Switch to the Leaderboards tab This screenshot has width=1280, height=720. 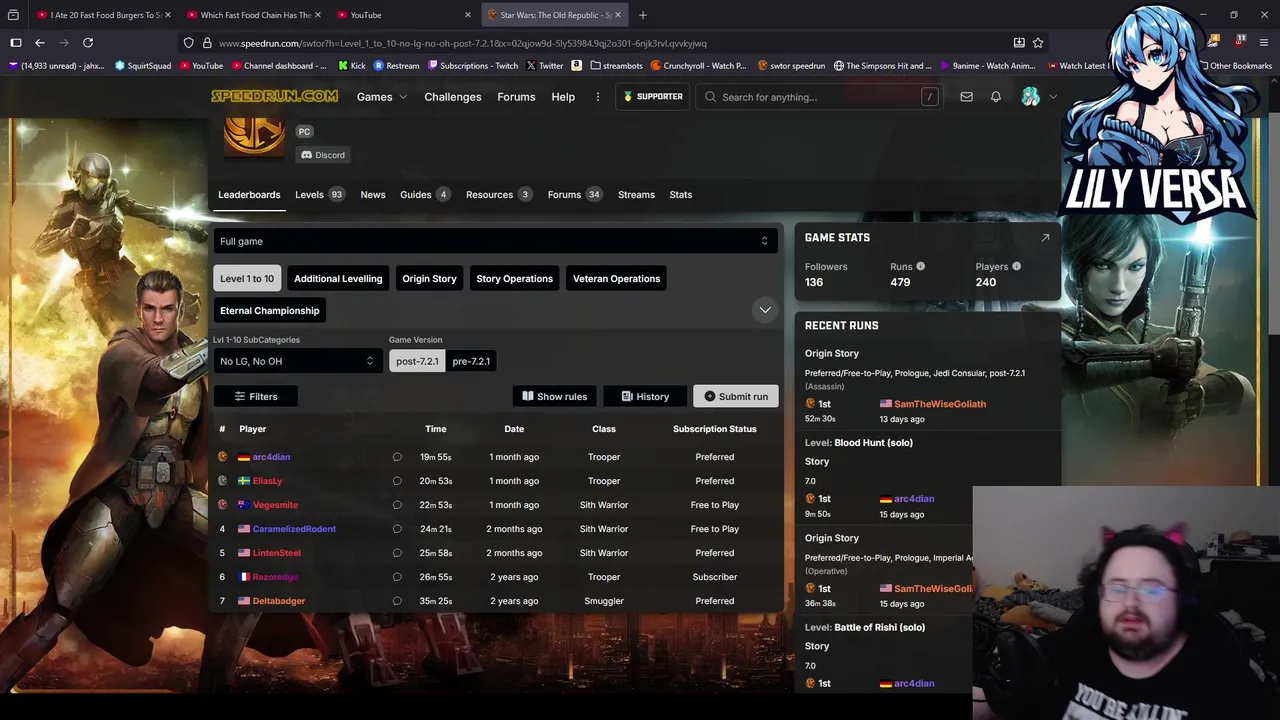[x=249, y=195]
